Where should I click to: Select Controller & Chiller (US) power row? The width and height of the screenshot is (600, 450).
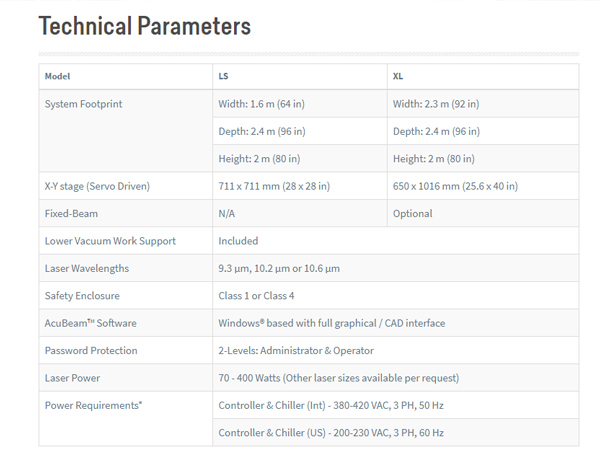pyautogui.click(x=331, y=433)
